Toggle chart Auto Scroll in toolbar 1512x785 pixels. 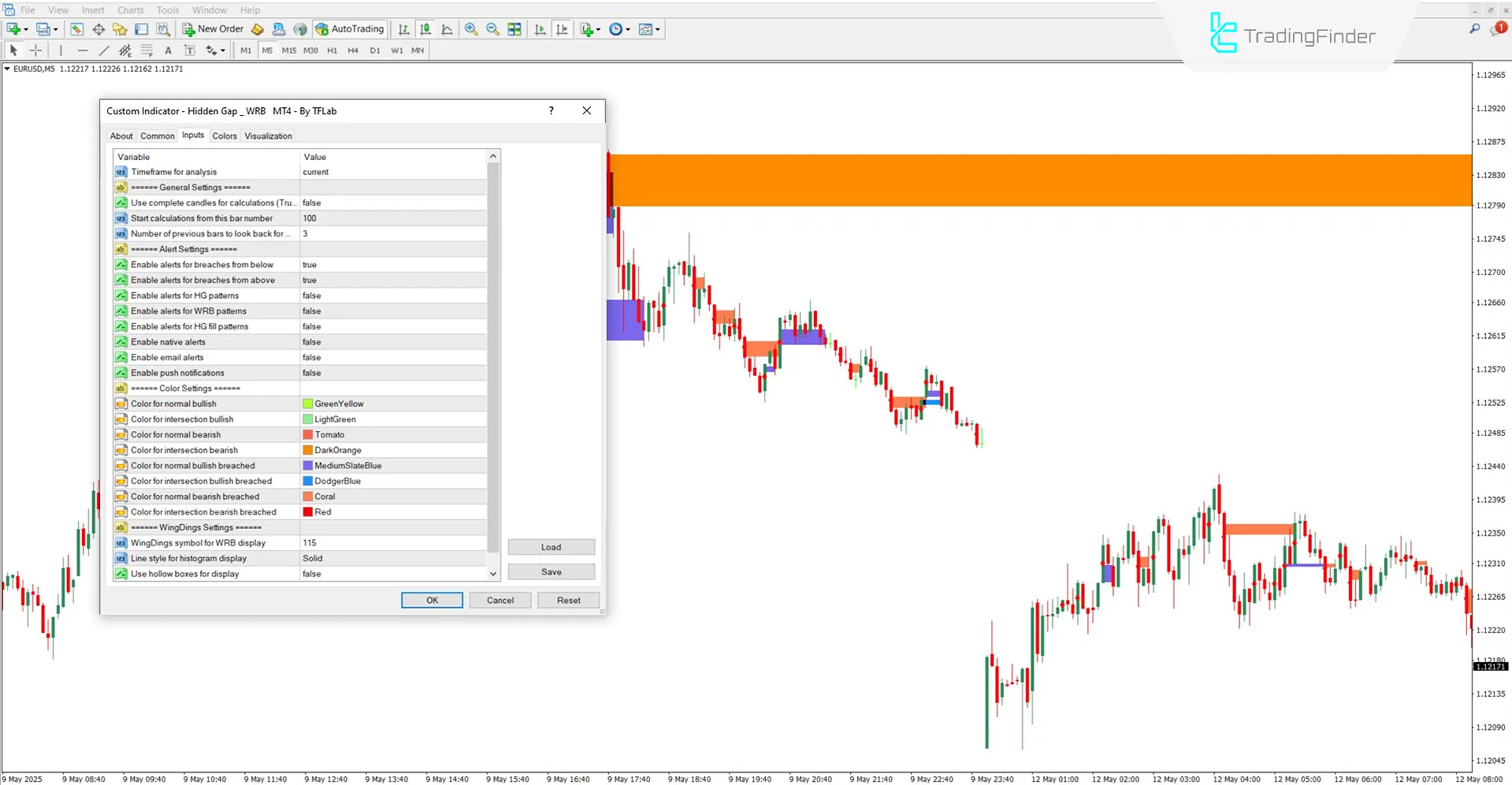point(540,29)
